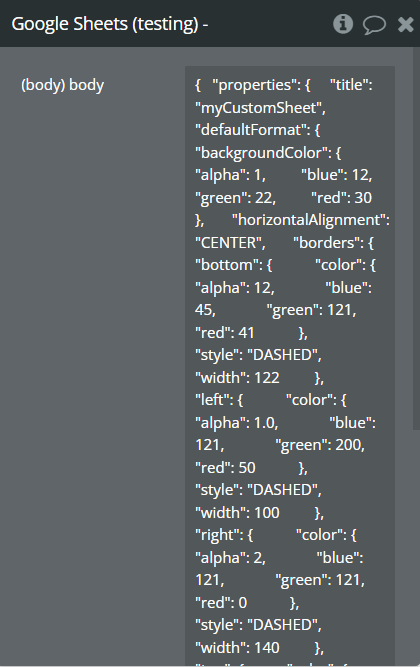Open the info documentation icon
Image resolution: width=420 pixels, height=667 pixels.
click(x=343, y=24)
